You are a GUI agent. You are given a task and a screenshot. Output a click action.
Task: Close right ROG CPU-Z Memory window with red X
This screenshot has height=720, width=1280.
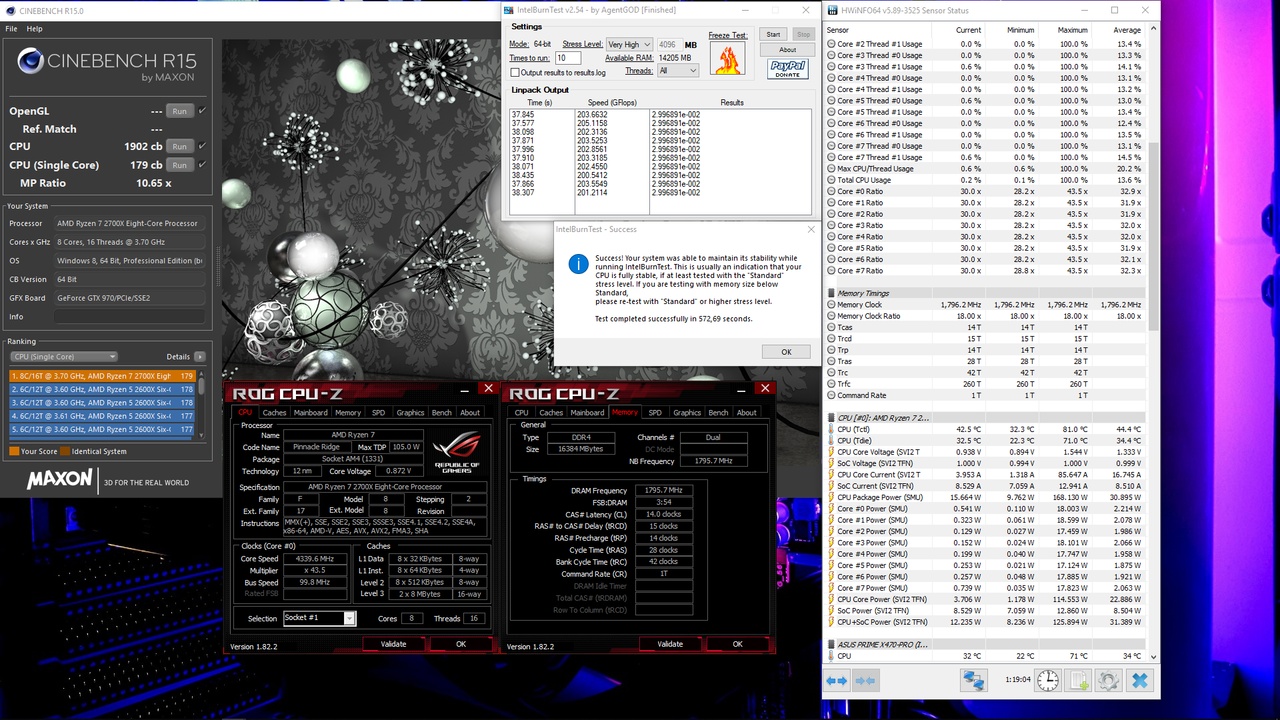[x=764, y=388]
